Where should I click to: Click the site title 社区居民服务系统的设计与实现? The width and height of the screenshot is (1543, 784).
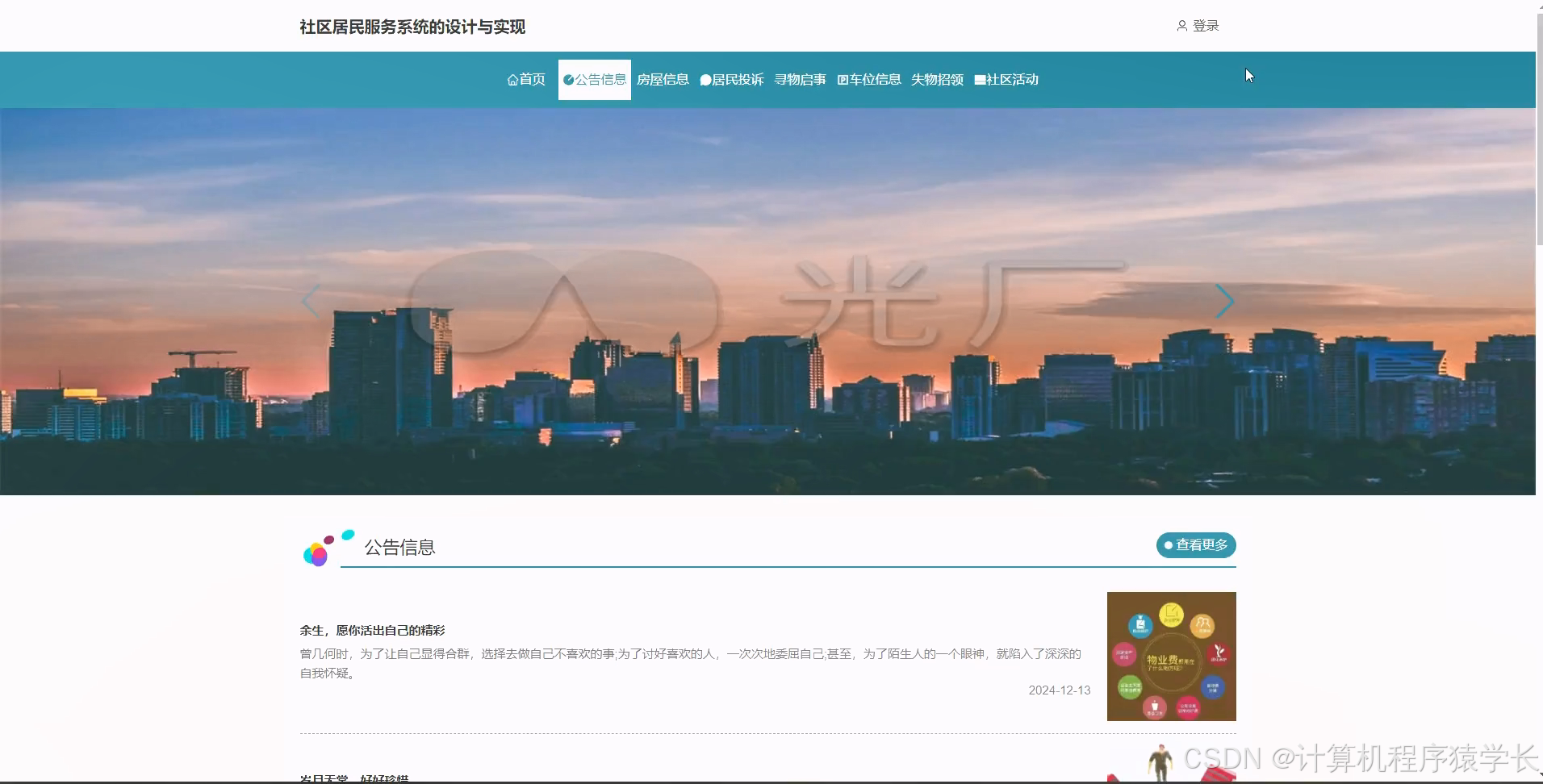click(412, 27)
